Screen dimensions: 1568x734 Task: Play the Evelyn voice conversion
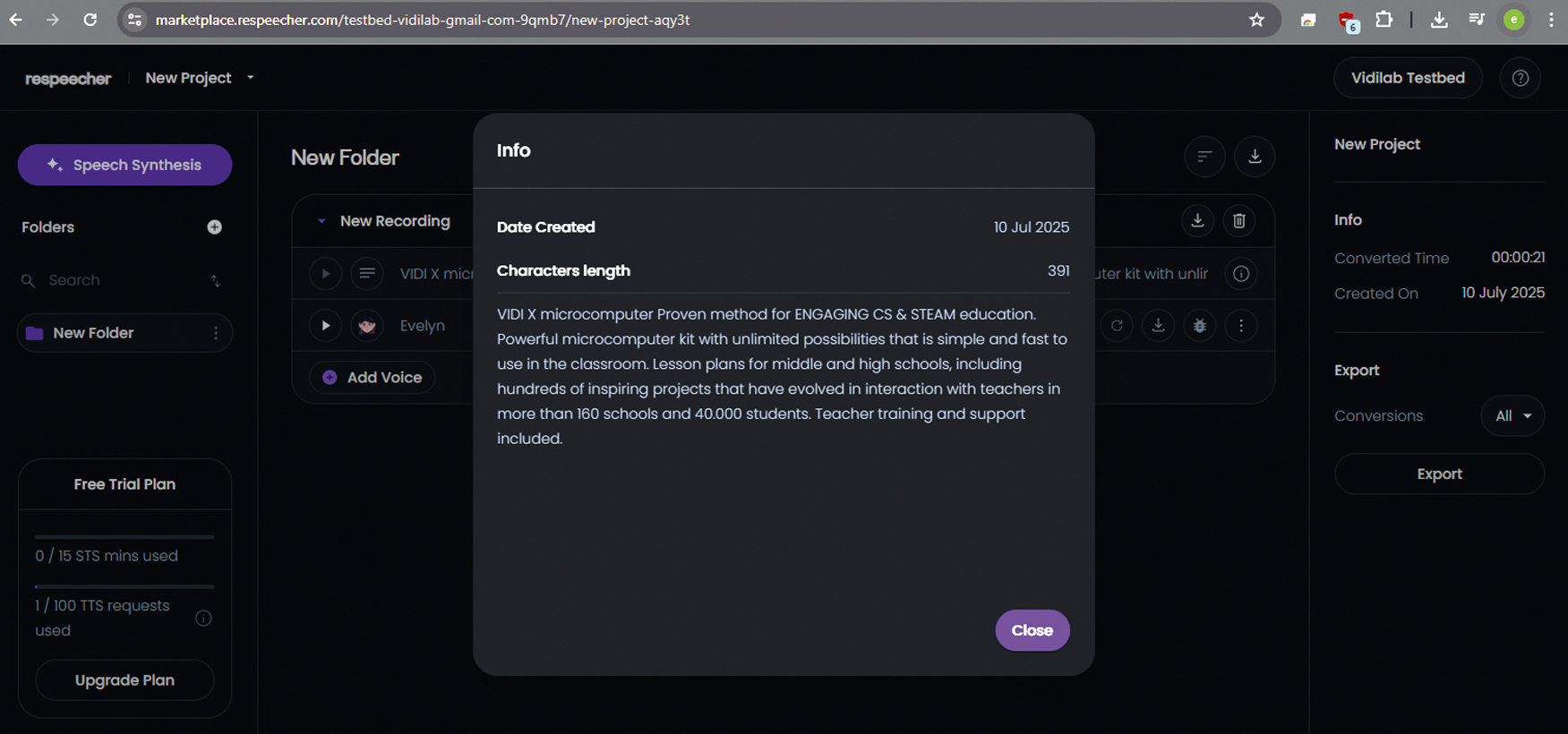coord(326,326)
